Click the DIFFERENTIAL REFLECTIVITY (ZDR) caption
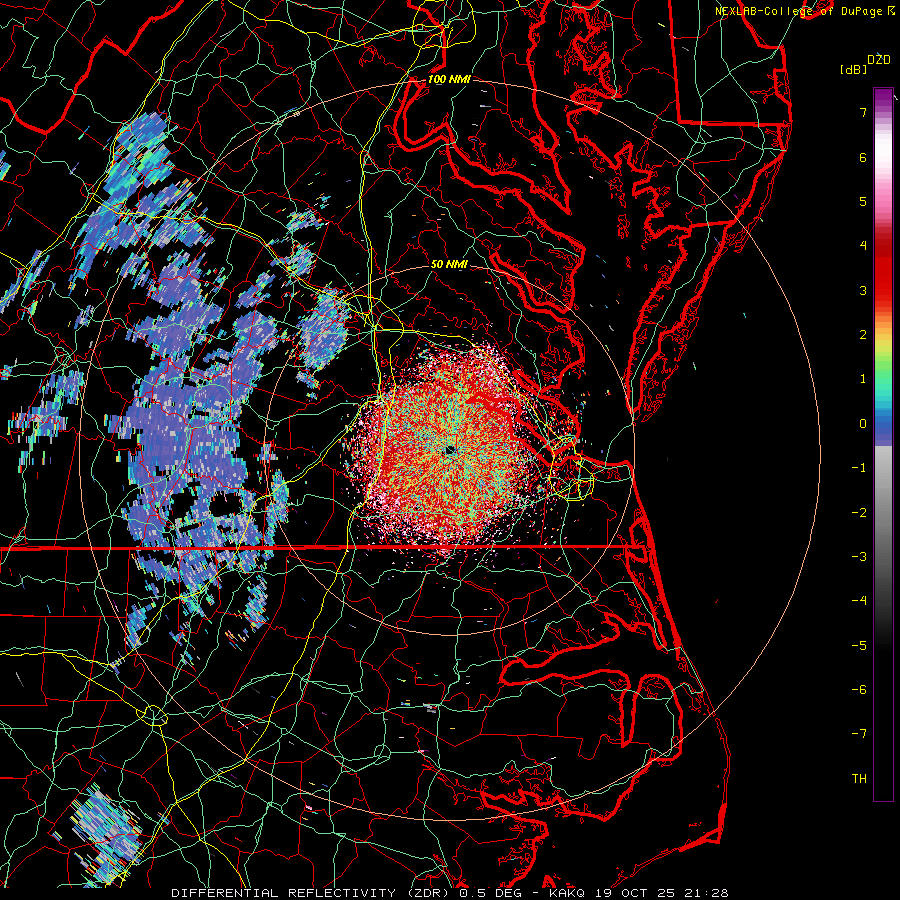 [311, 893]
